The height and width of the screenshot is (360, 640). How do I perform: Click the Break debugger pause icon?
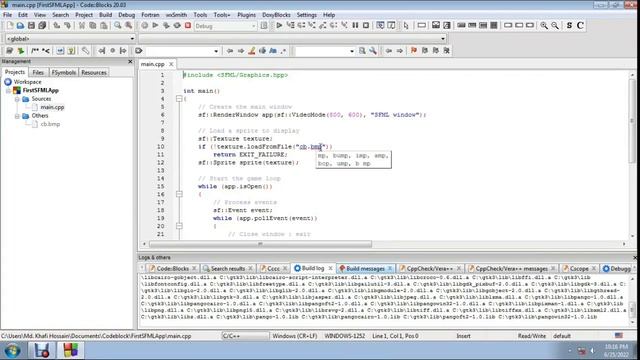[355, 26]
